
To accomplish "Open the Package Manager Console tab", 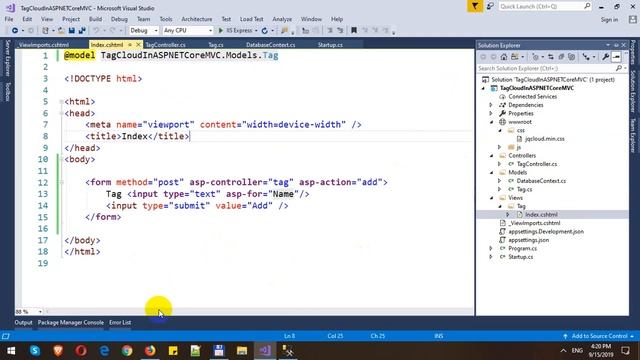I will 71,322.
